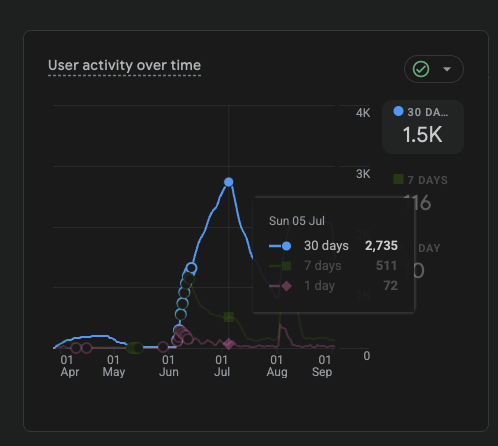Click the 2,735 value in tooltip

[x=381, y=246]
